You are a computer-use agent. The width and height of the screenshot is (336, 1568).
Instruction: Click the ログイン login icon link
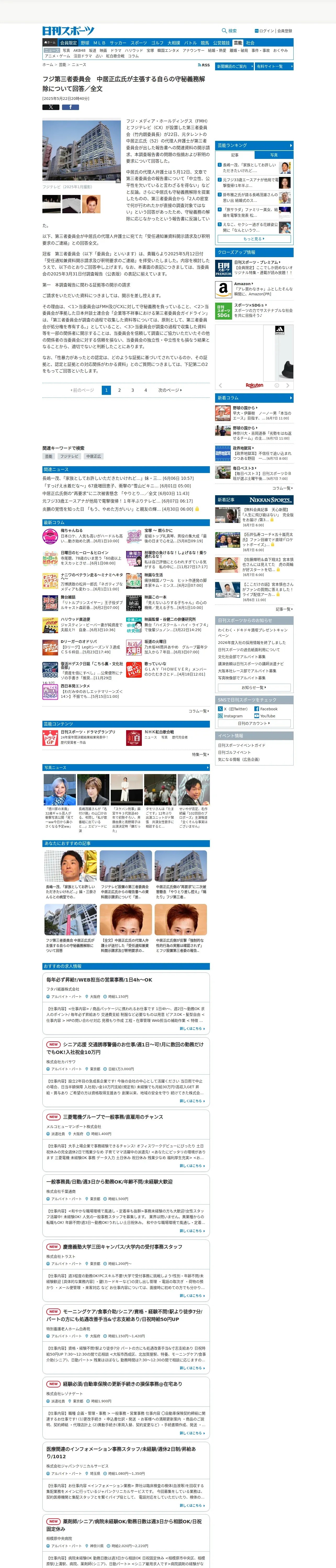pyautogui.click(x=257, y=31)
